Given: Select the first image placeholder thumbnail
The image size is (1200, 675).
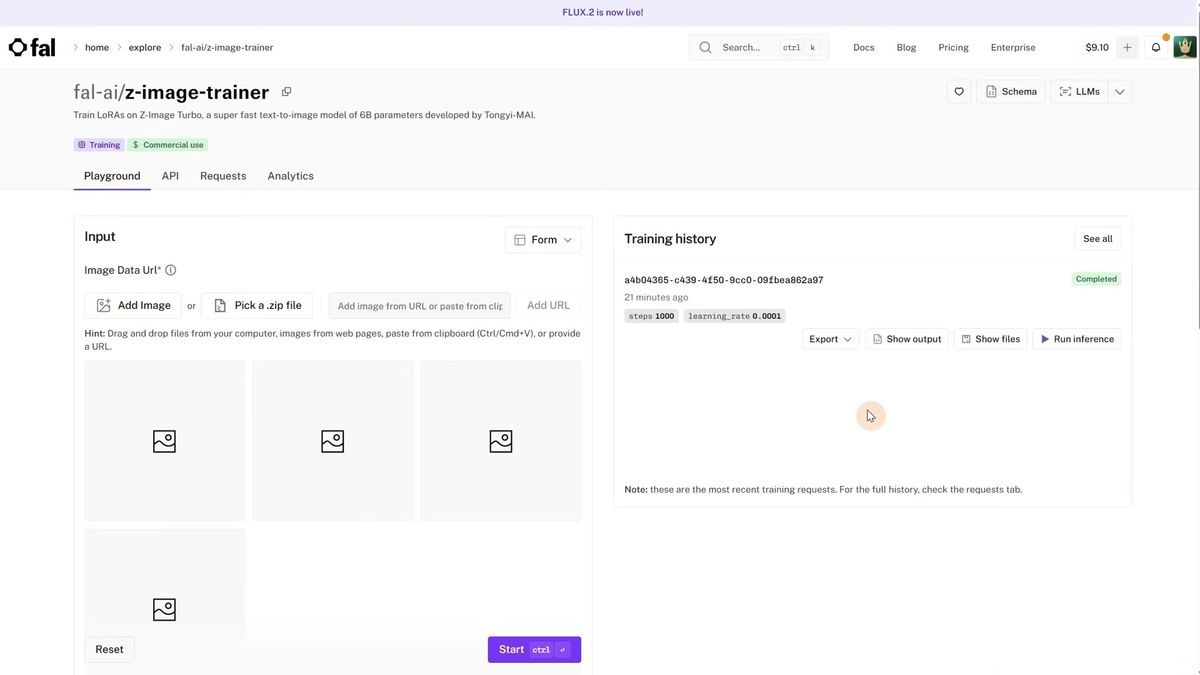Looking at the screenshot, I should click(x=164, y=441).
